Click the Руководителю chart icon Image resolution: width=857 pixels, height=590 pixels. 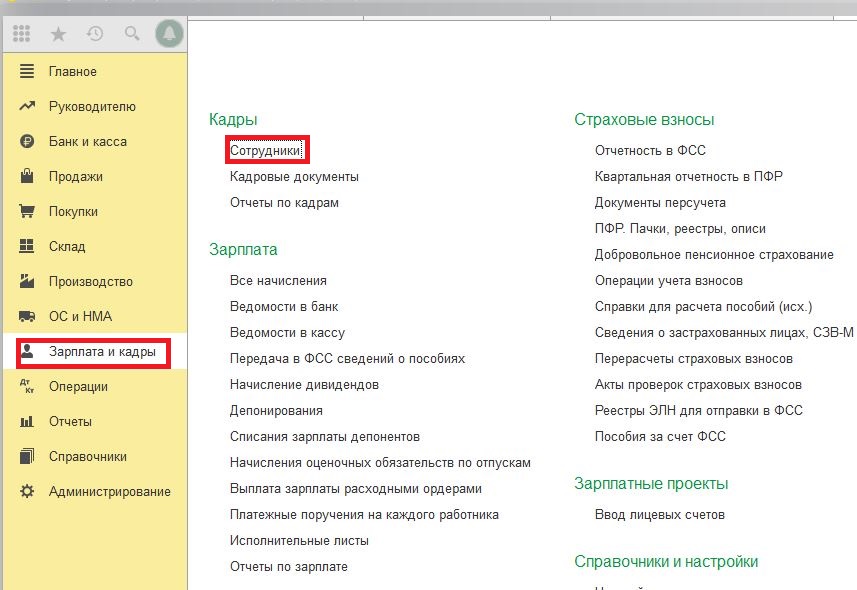pyautogui.click(x=27, y=106)
